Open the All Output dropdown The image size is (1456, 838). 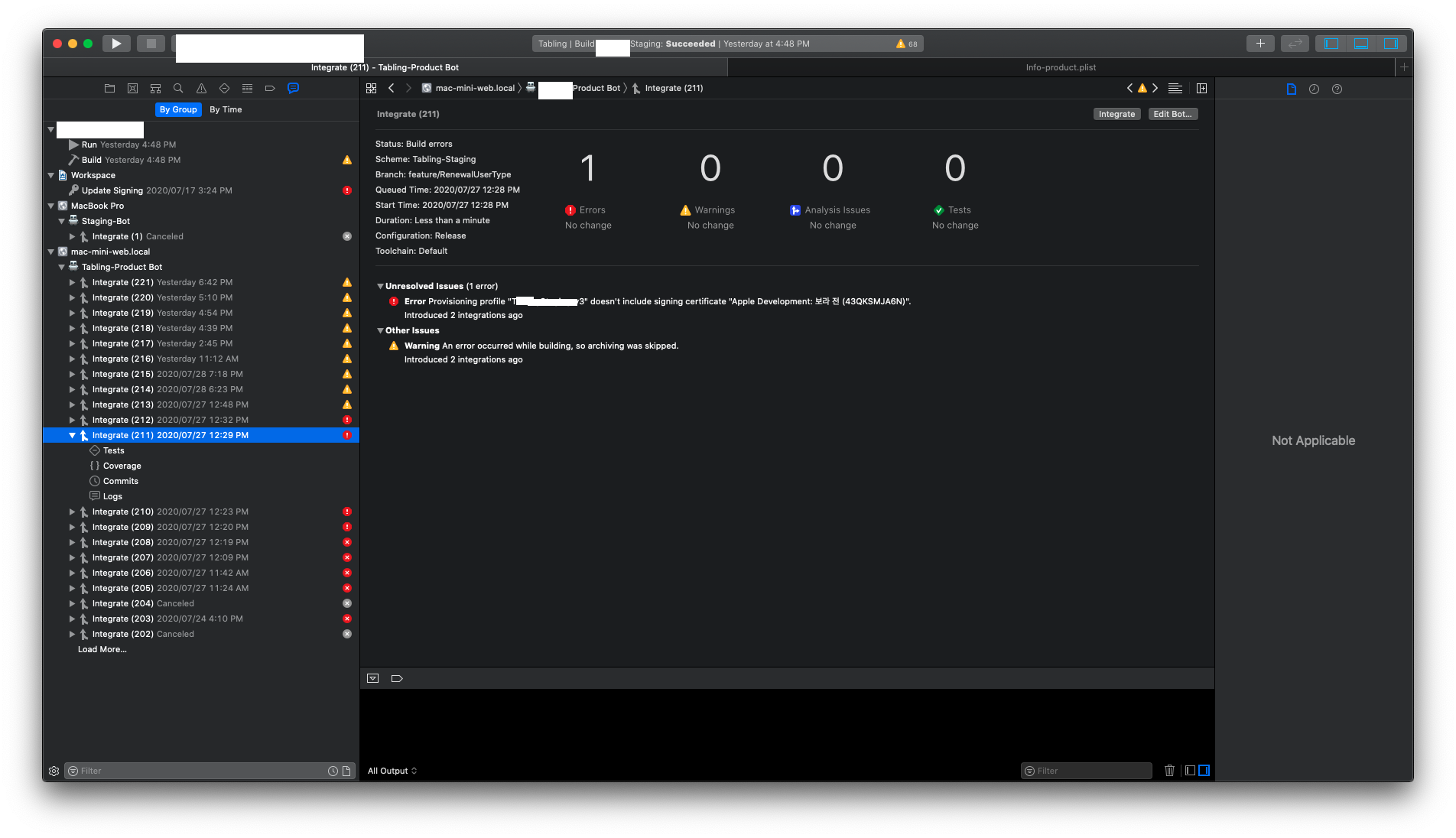(392, 771)
